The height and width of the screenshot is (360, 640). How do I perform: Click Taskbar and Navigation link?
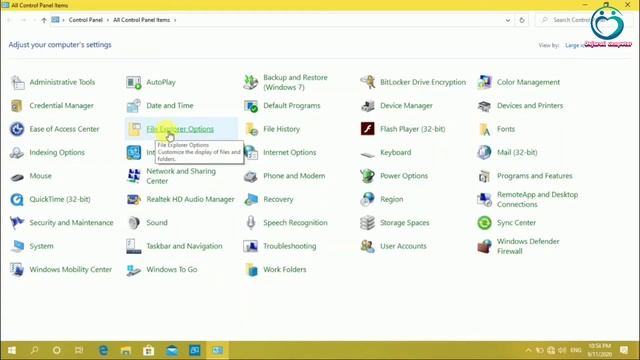pyautogui.click(x=184, y=246)
